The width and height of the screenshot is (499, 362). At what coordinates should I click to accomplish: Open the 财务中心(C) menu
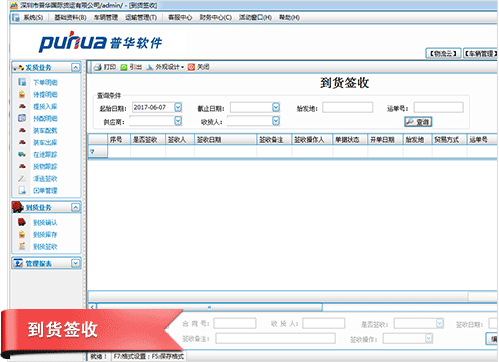[215, 17]
